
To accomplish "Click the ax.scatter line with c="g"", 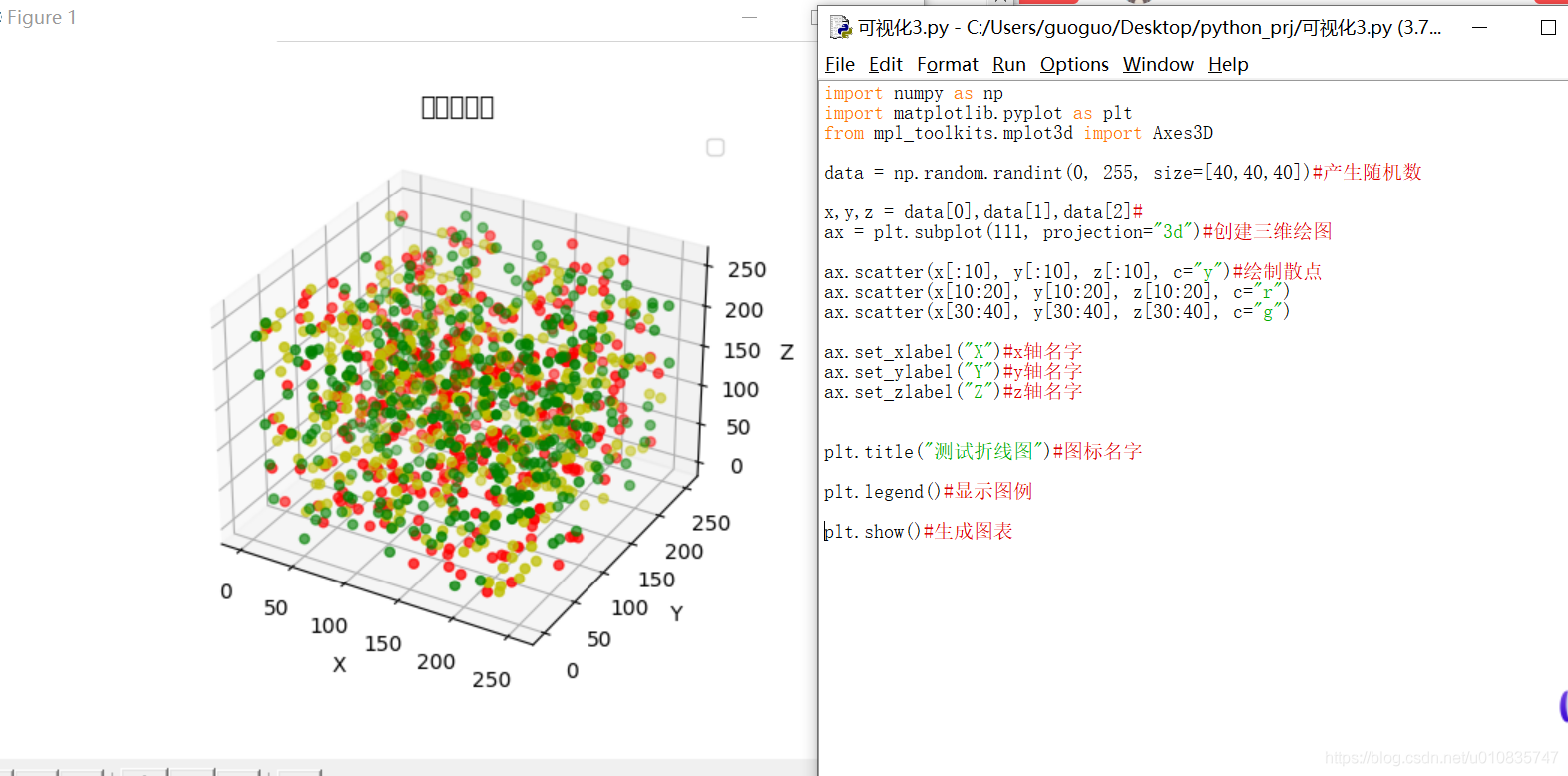I will (x=1057, y=312).
